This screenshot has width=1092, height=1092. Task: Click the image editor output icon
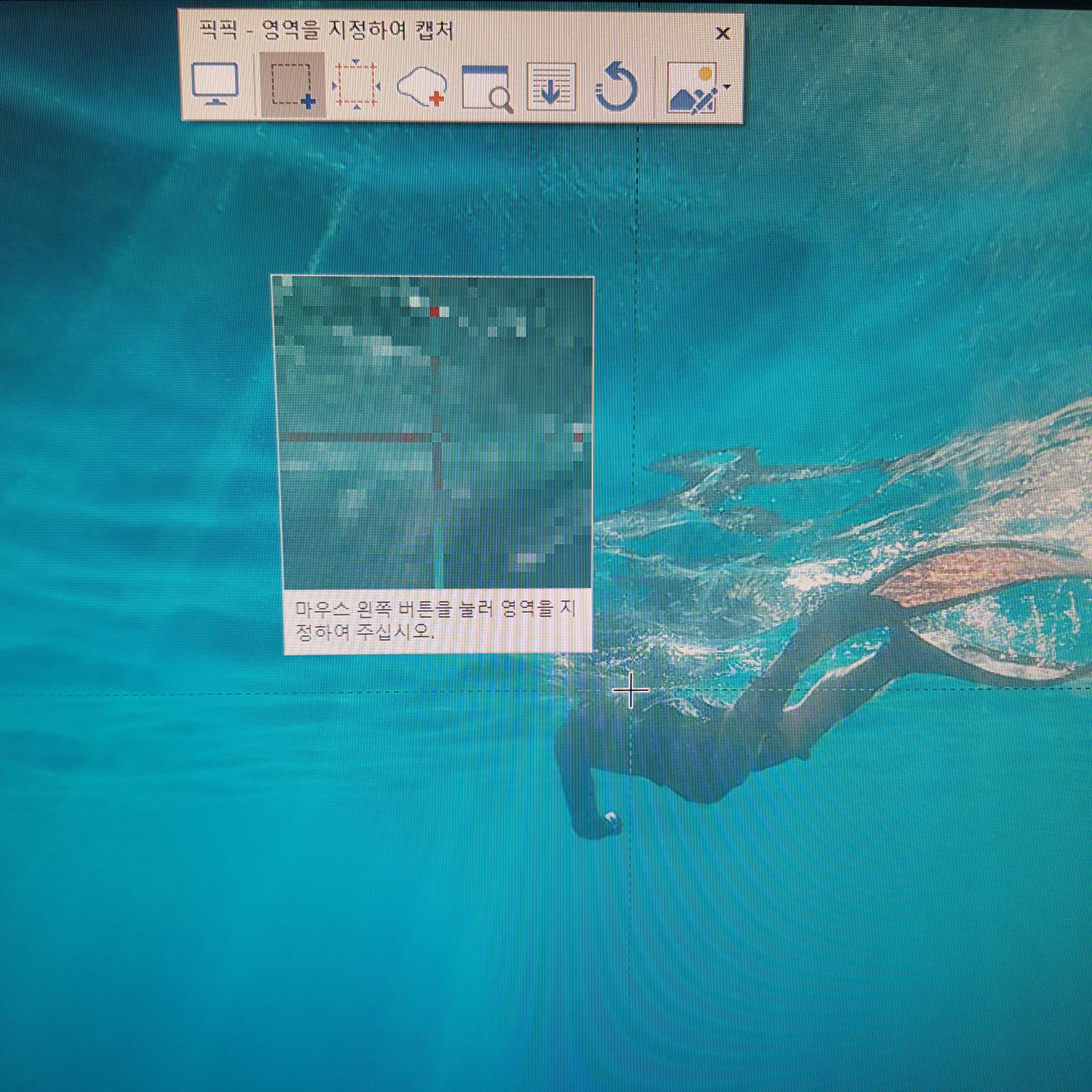tap(693, 89)
